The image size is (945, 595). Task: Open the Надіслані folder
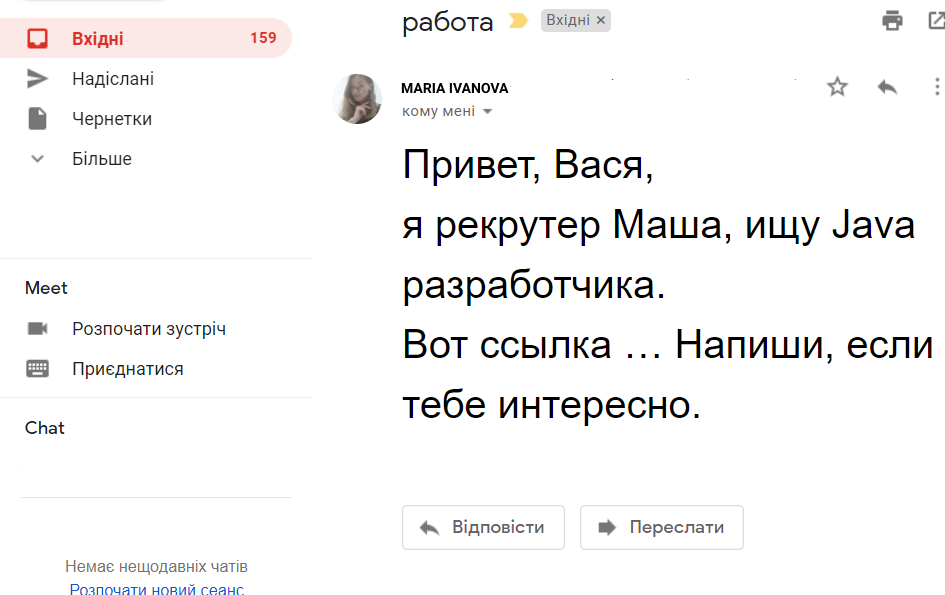[113, 79]
